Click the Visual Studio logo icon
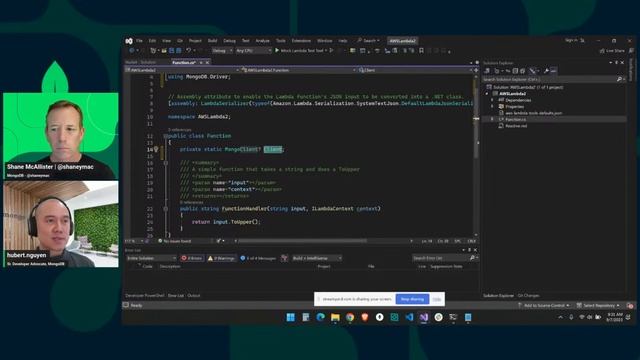This screenshot has width=640, height=360. point(129,41)
